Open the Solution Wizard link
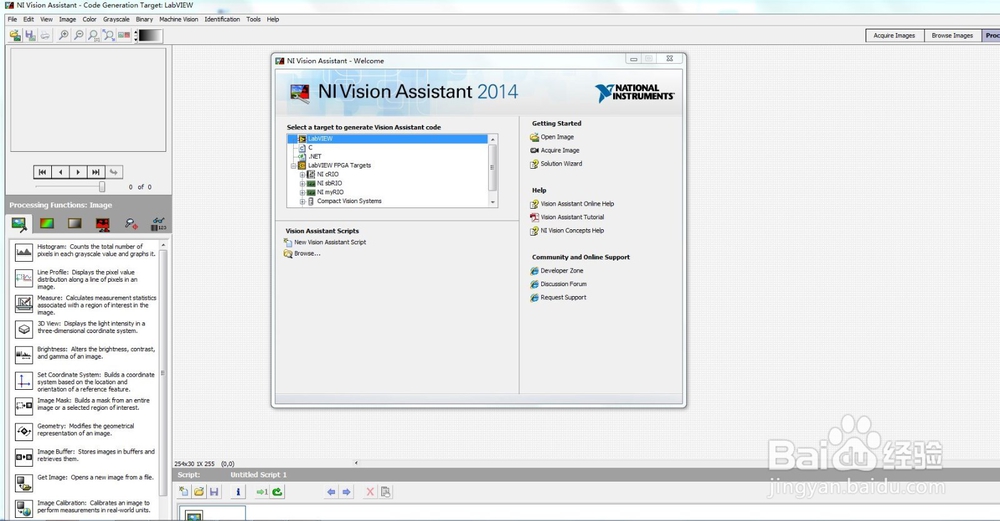Screen dimensions: 1000x521 (x=561, y=164)
